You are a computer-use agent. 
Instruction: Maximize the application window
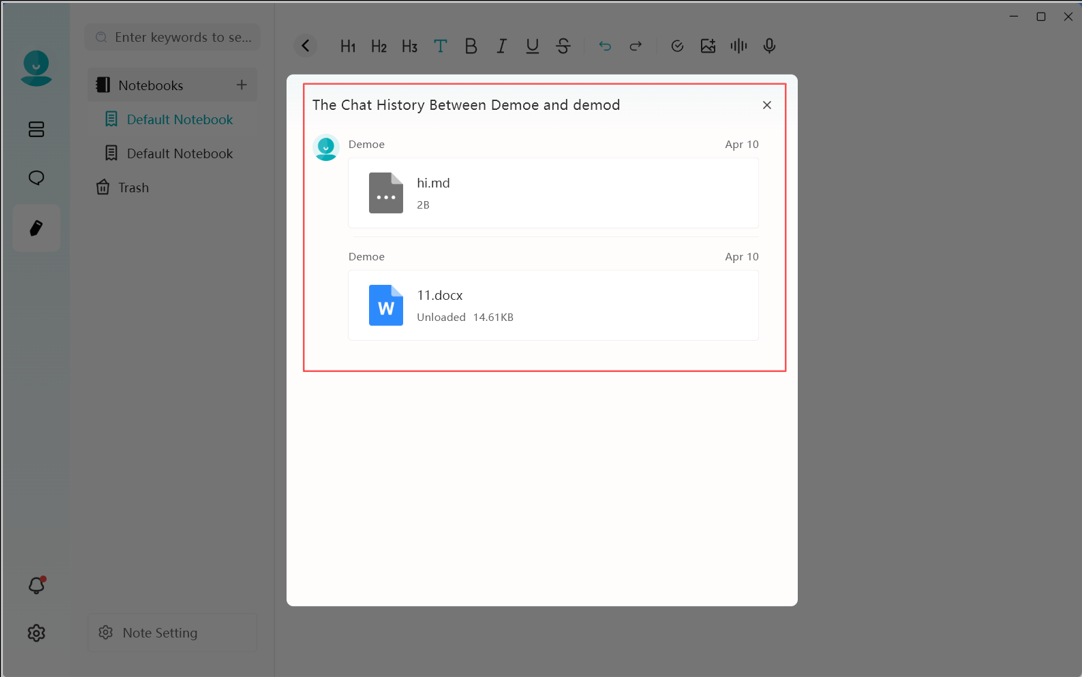[x=1041, y=17]
